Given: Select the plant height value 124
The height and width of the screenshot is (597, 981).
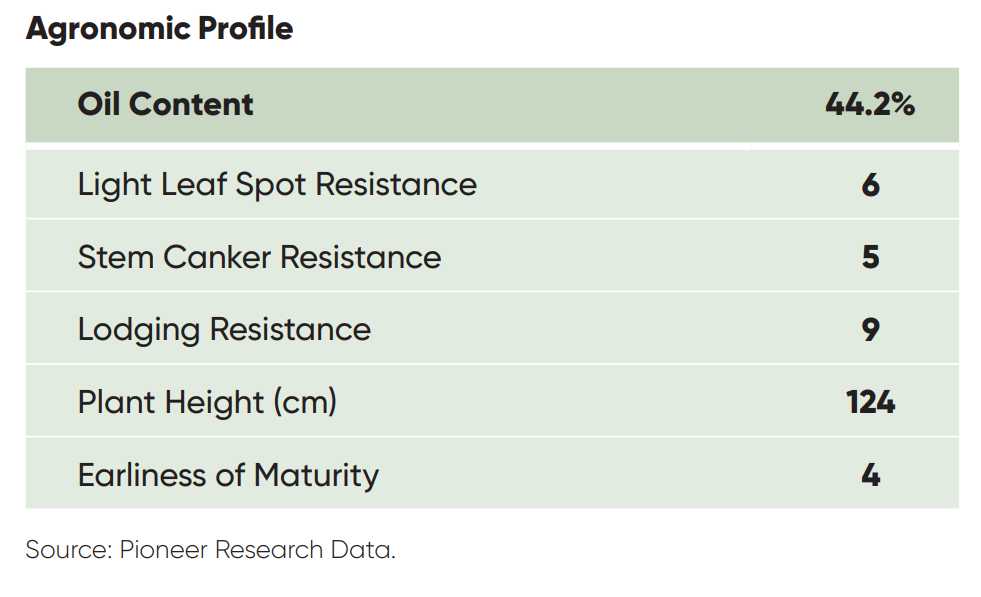Looking at the screenshot, I should (870, 402).
